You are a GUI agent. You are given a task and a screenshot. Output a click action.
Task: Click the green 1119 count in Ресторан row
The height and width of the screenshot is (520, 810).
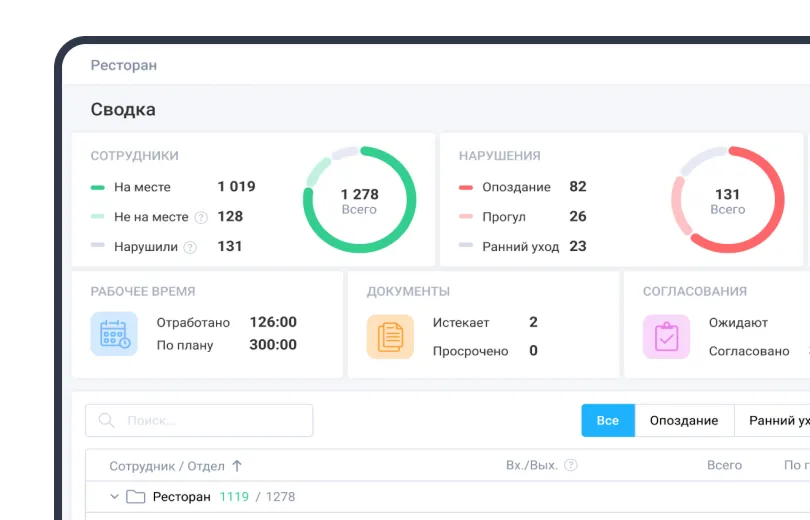click(234, 497)
